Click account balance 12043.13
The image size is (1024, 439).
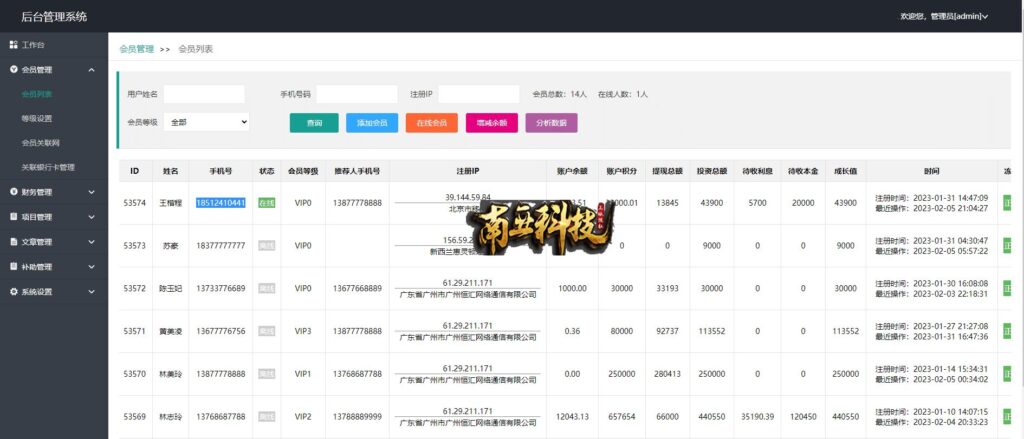(x=572, y=417)
